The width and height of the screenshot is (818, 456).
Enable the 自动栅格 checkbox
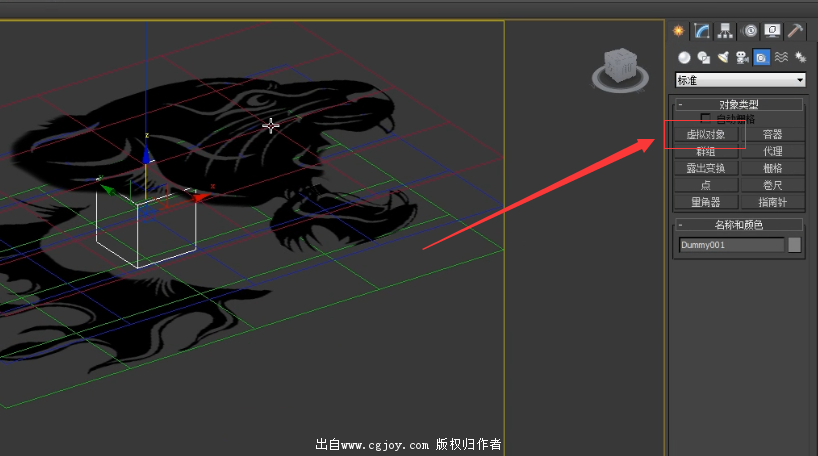[706, 119]
